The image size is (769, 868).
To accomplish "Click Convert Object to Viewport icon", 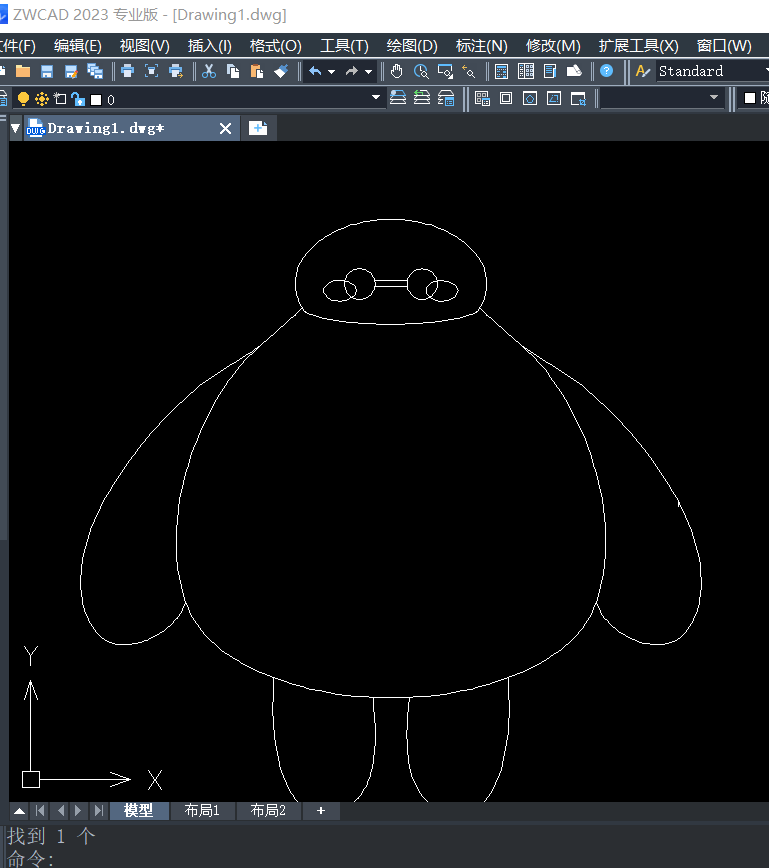I will pos(554,99).
